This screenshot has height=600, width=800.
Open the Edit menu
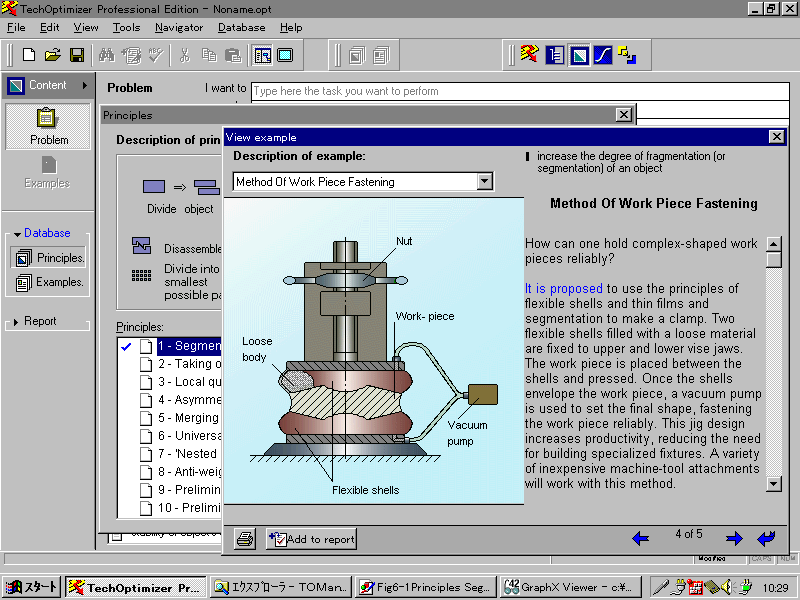click(49, 28)
